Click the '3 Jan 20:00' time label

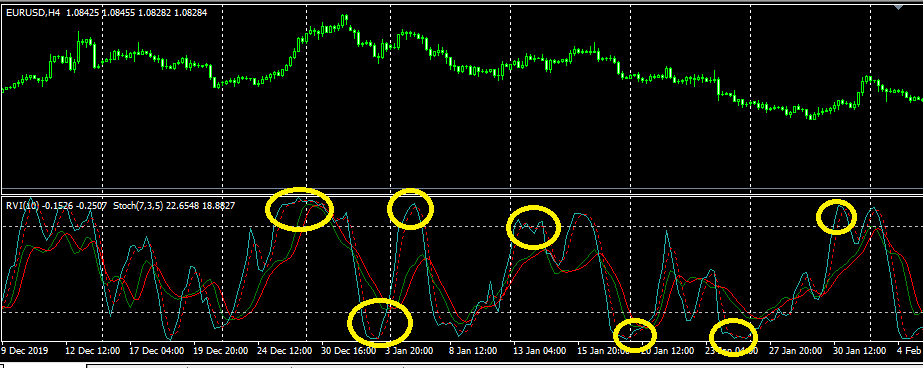click(x=409, y=350)
